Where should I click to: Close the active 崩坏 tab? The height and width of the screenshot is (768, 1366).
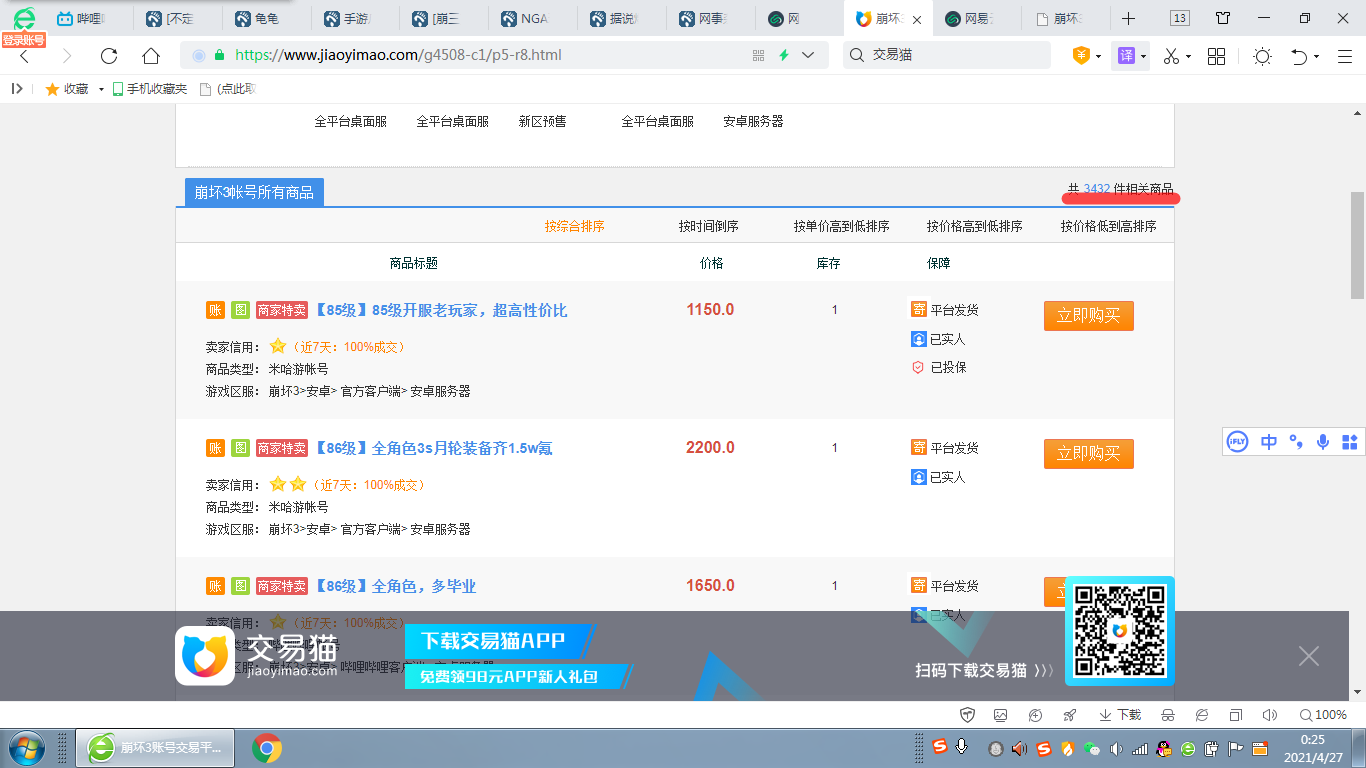coord(917,20)
